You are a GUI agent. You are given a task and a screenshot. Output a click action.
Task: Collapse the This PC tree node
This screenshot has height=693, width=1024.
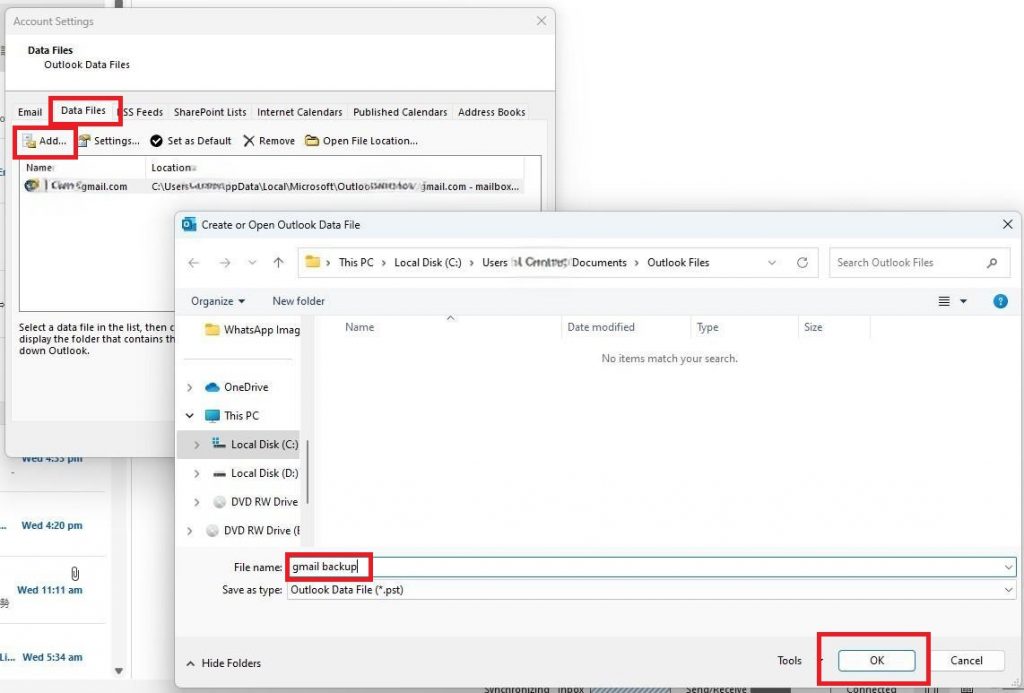coord(189,415)
